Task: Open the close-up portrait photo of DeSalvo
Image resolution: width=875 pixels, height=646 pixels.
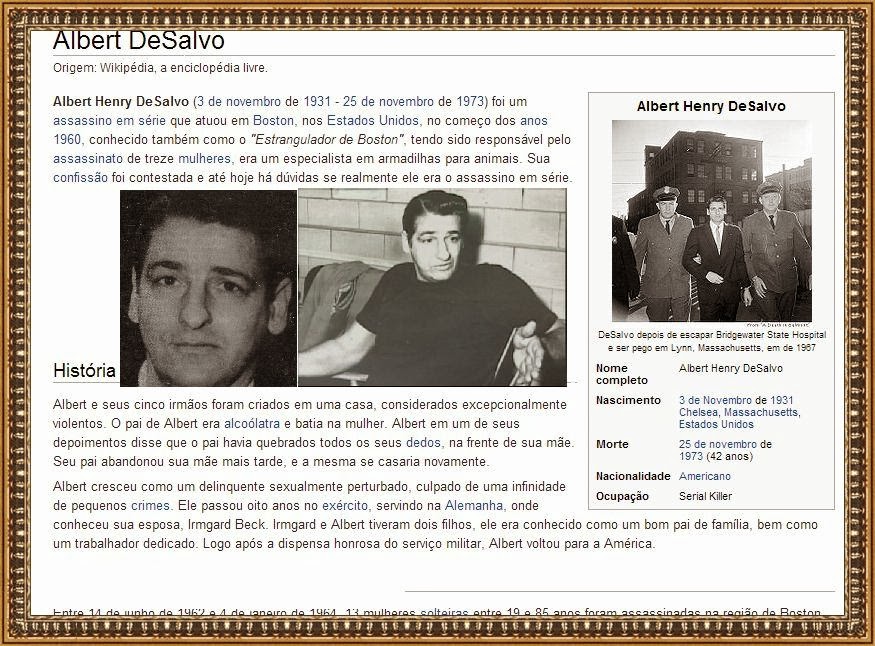Action: pos(209,288)
